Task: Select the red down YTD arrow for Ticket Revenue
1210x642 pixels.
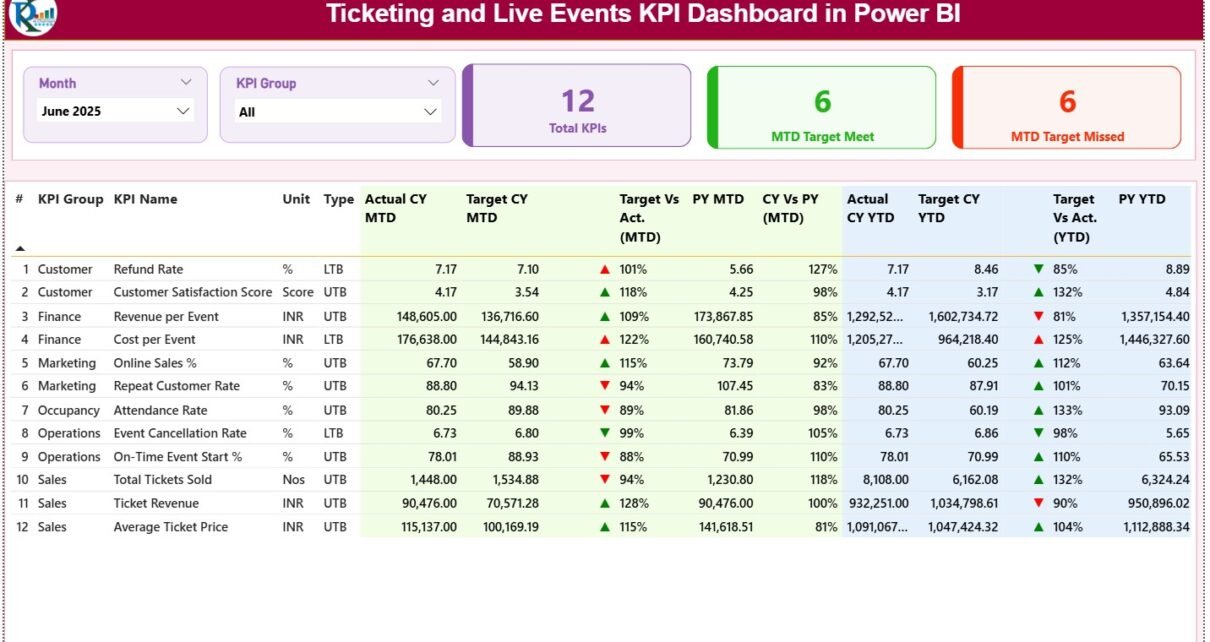Action: (1038, 504)
